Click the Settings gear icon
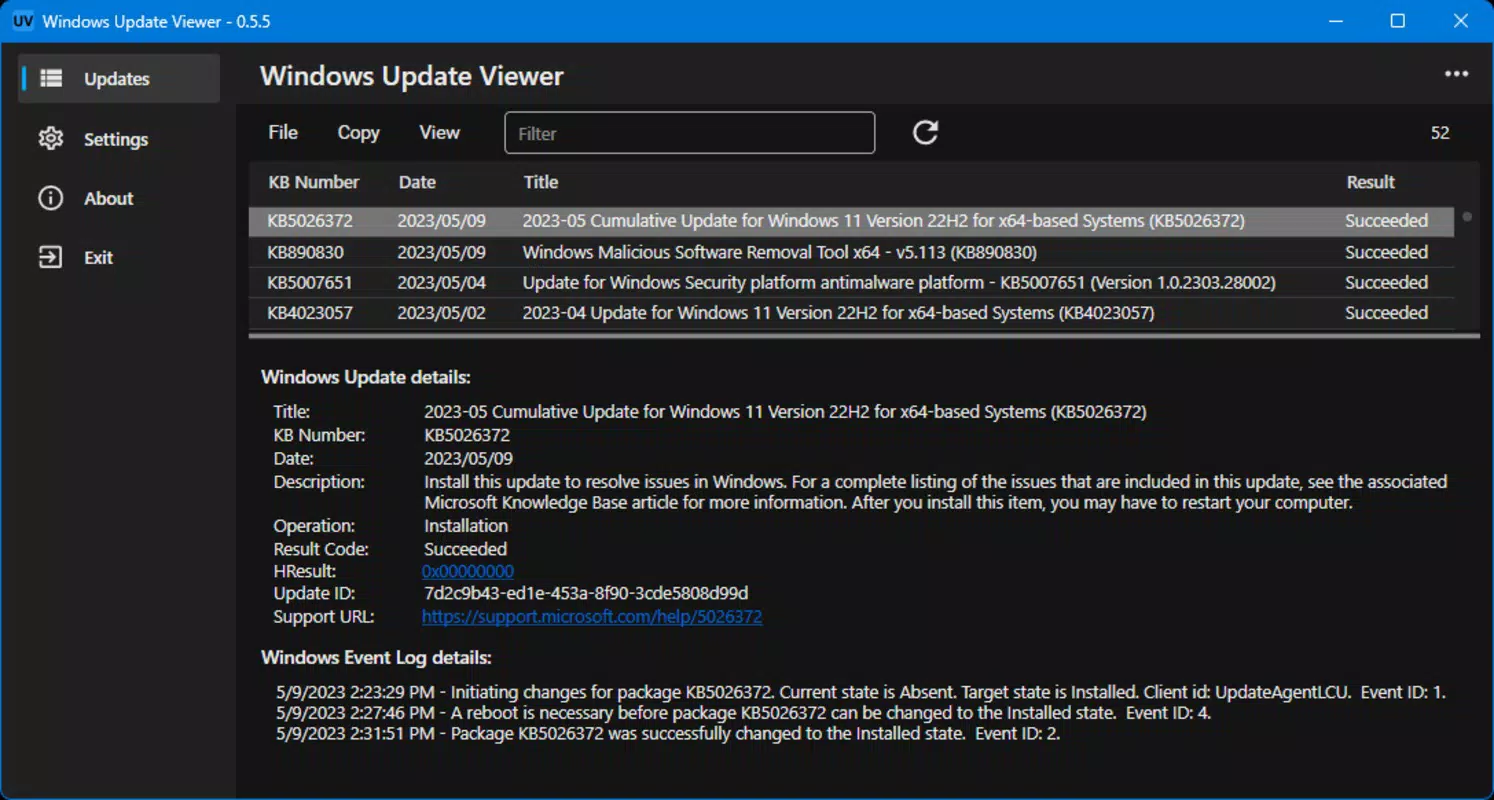 click(x=50, y=138)
